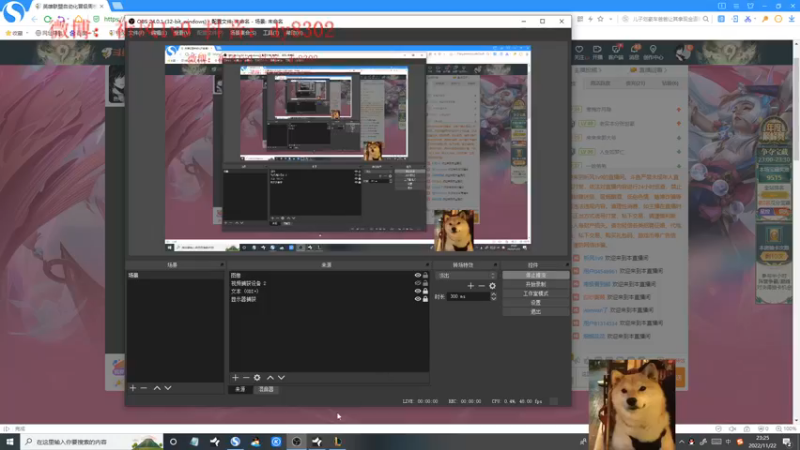Viewport: 800px width, 450px height.
Task: Pop out the 来源 dock panel icon
Action: coord(427,265)
